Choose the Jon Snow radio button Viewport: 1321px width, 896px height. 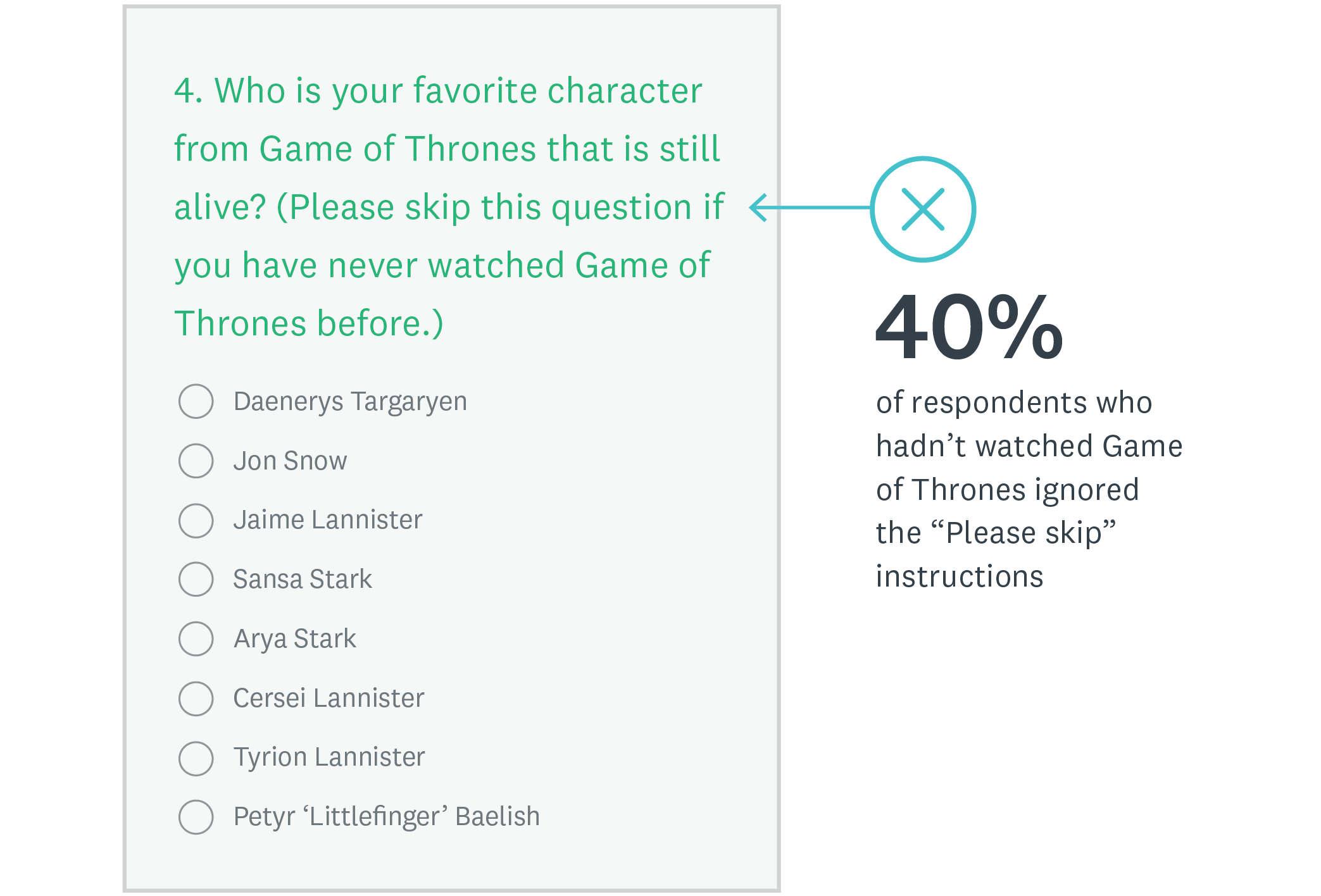point(196,461)
